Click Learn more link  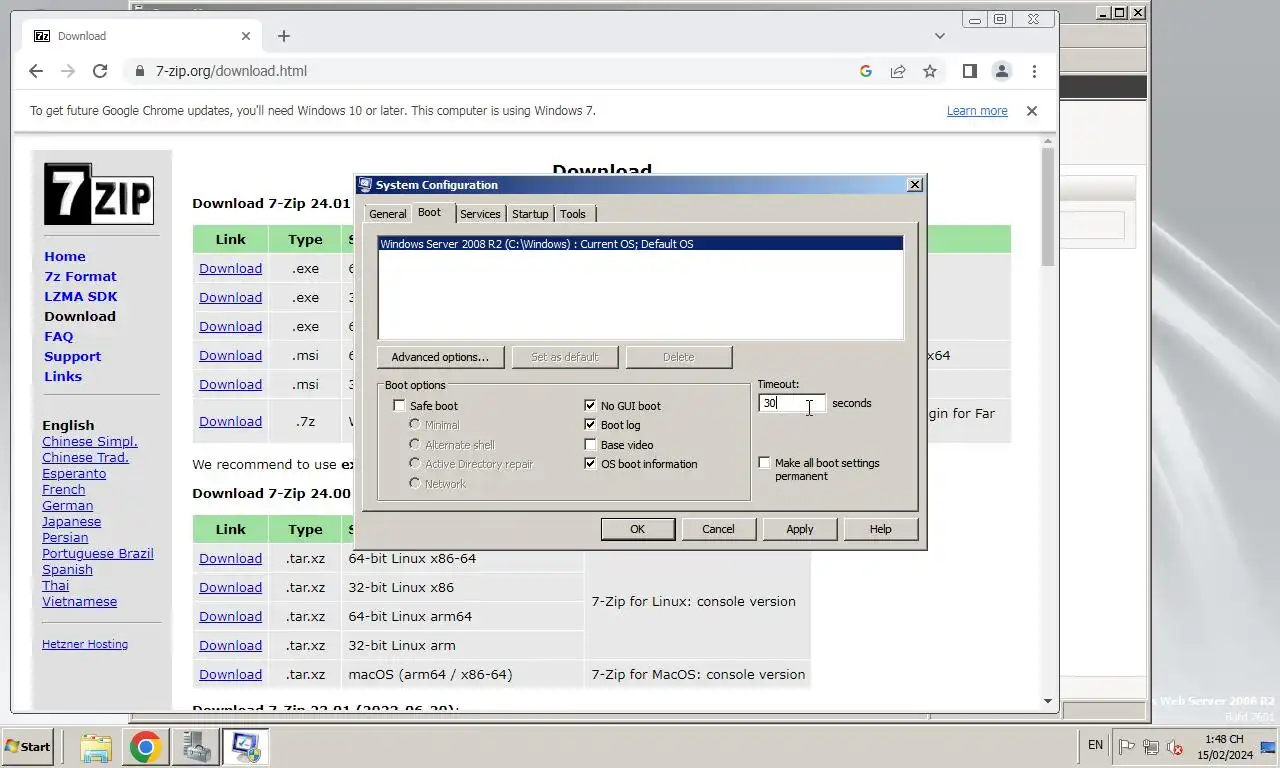tap(977, 111)
